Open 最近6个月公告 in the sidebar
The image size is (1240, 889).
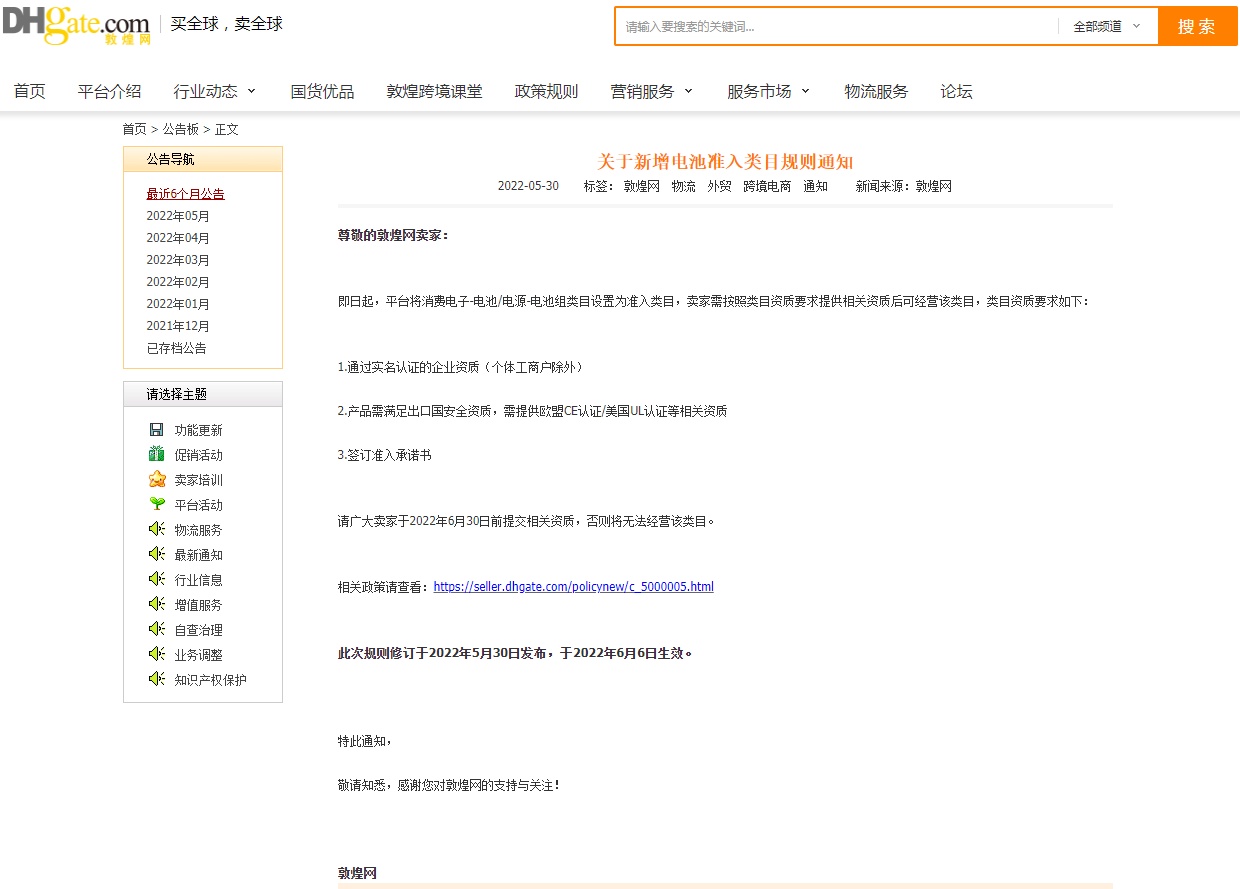pyautogui.click(x=186, y=194)
